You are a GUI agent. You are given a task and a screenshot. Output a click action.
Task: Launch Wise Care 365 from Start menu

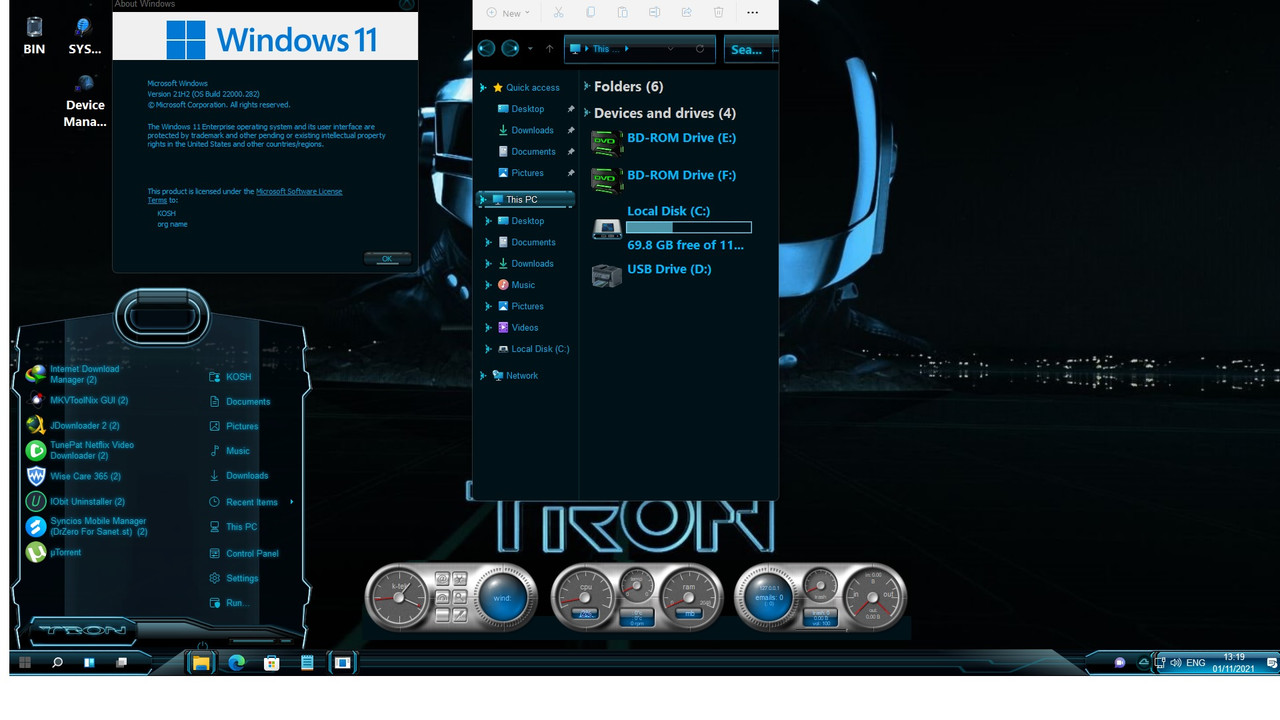pos(73,476)
